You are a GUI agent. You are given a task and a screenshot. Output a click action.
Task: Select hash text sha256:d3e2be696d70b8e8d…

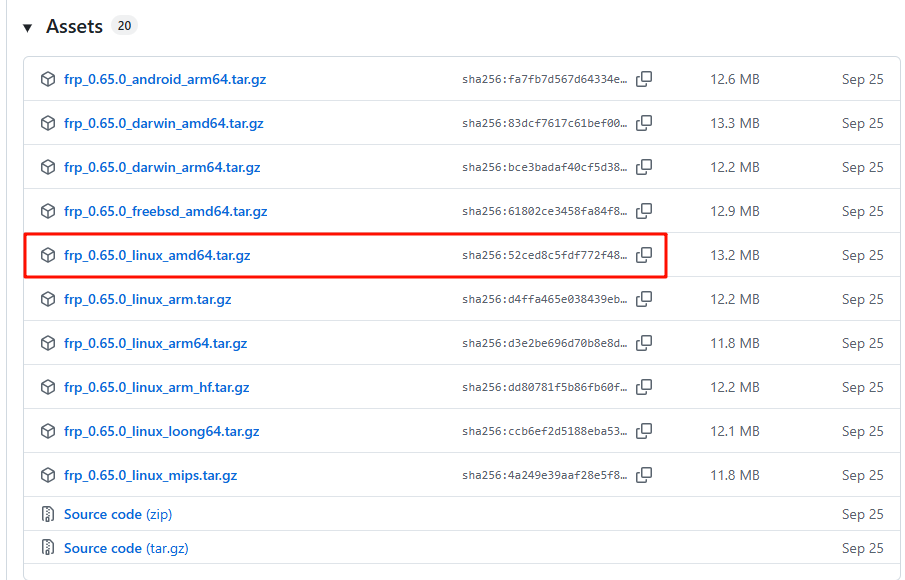[x=544, y=343]
